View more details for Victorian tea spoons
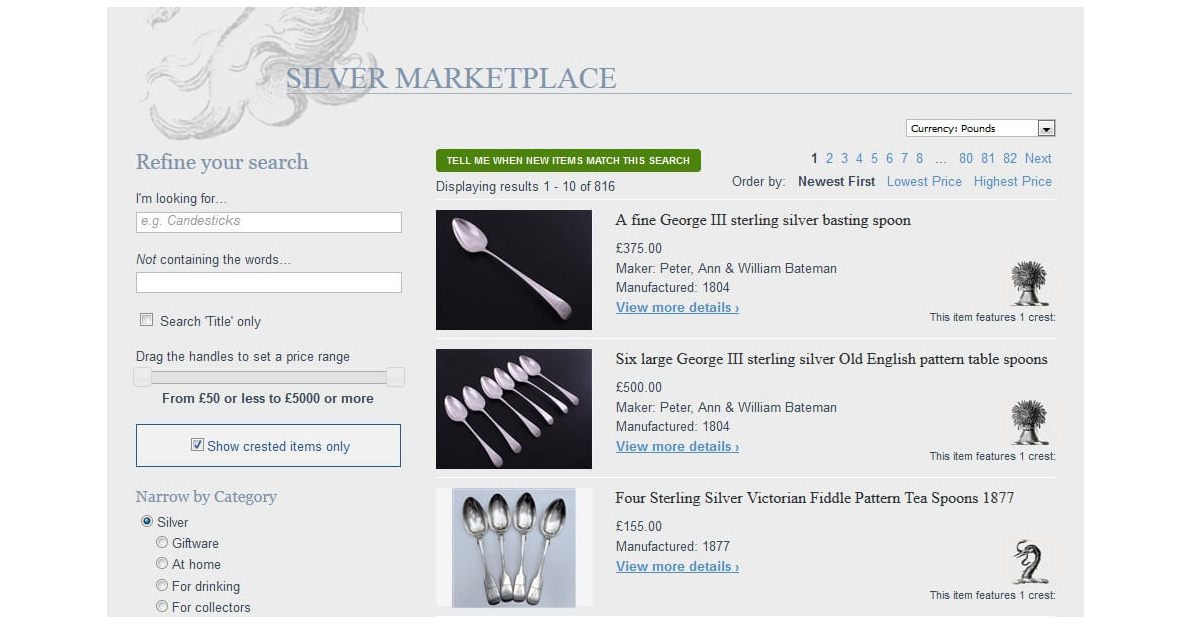The width and height of the screenshot is (1200, 630). (677, 566)
